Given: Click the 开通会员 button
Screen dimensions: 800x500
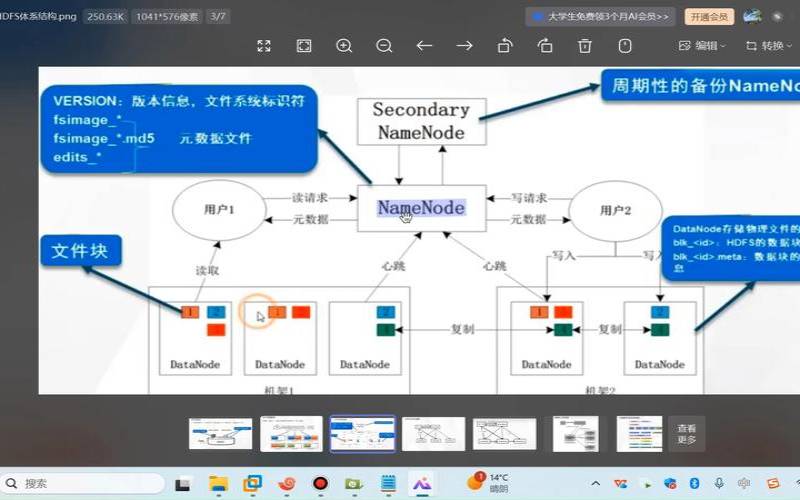Looking at the screenshot, I should [x=708, y=16].
